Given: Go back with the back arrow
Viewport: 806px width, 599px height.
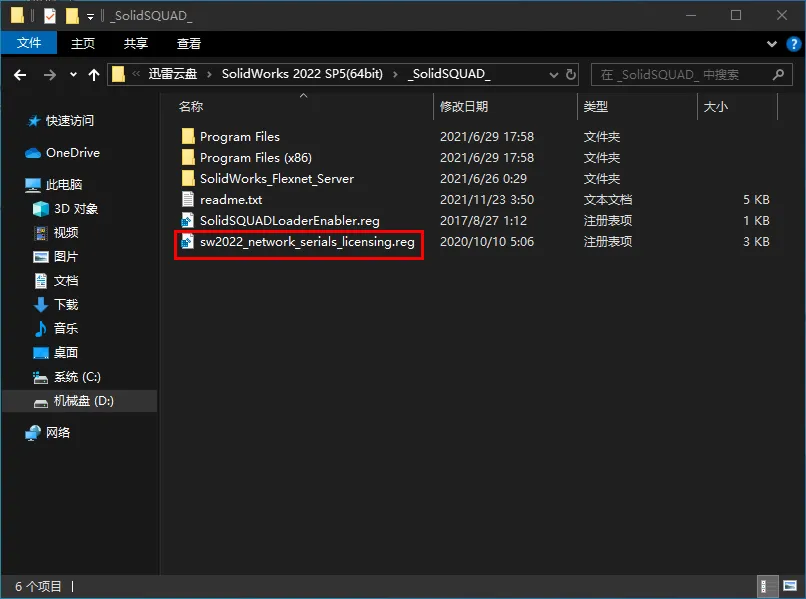Looking at the screenshot, I should tap(20, 75).
